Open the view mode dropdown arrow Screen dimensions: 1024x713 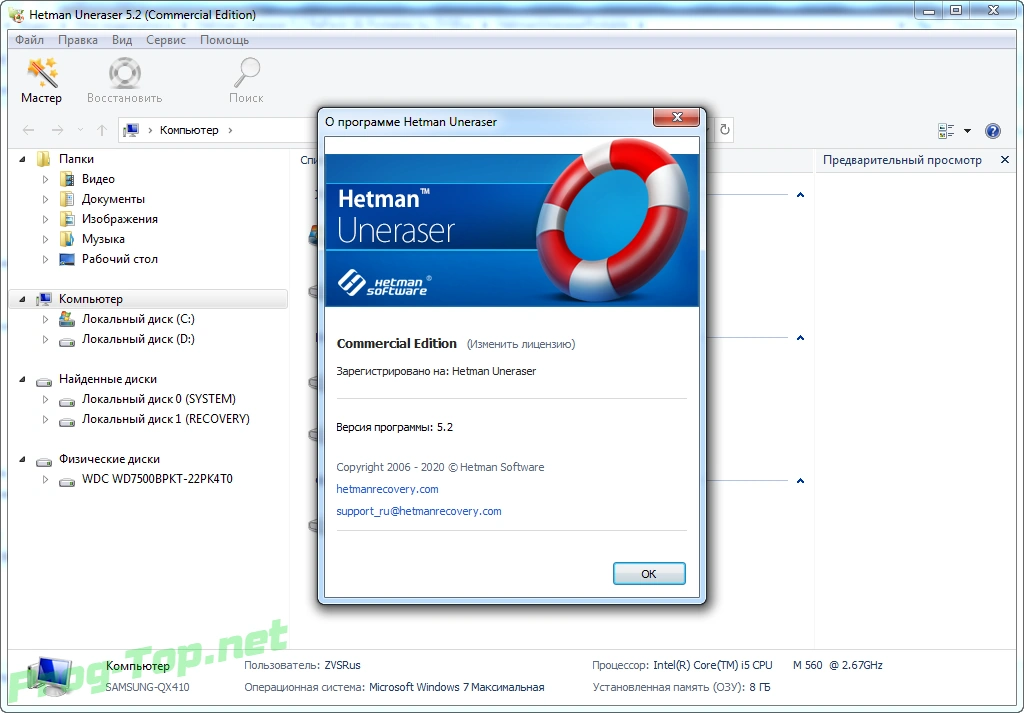click(967, 131)
